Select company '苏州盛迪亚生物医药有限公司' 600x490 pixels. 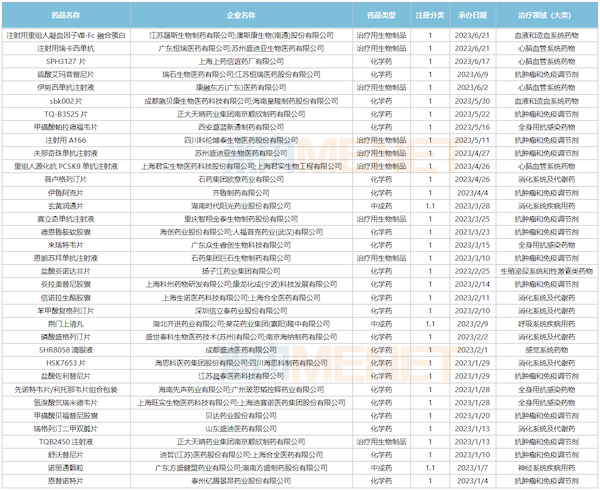click(241, 153)
